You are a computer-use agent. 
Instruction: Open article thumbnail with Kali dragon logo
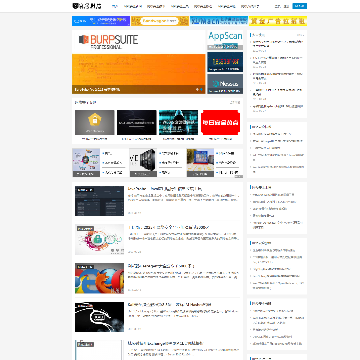tap(99, 317)
